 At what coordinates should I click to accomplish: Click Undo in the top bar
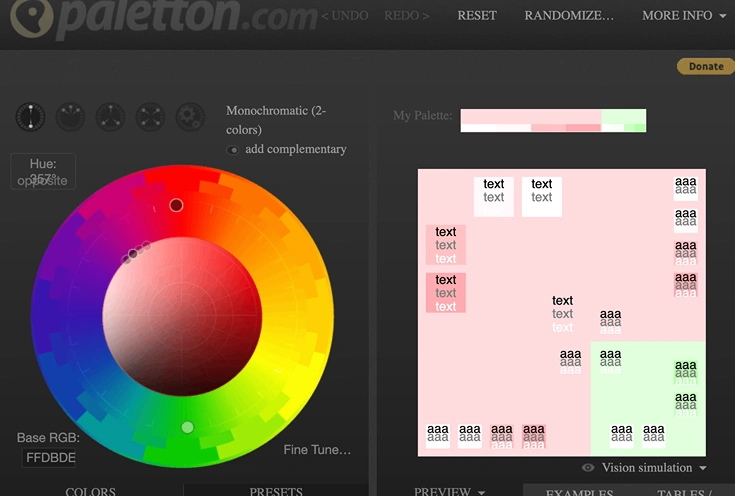click(345, 15)
